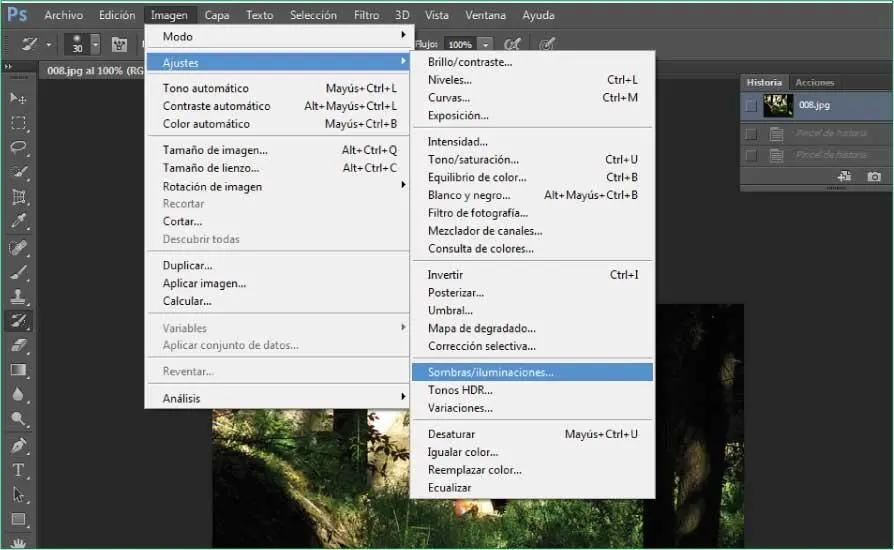Choose Equilibrio de color adjustment
Screen dimensions: 894x550
point(532,177)
